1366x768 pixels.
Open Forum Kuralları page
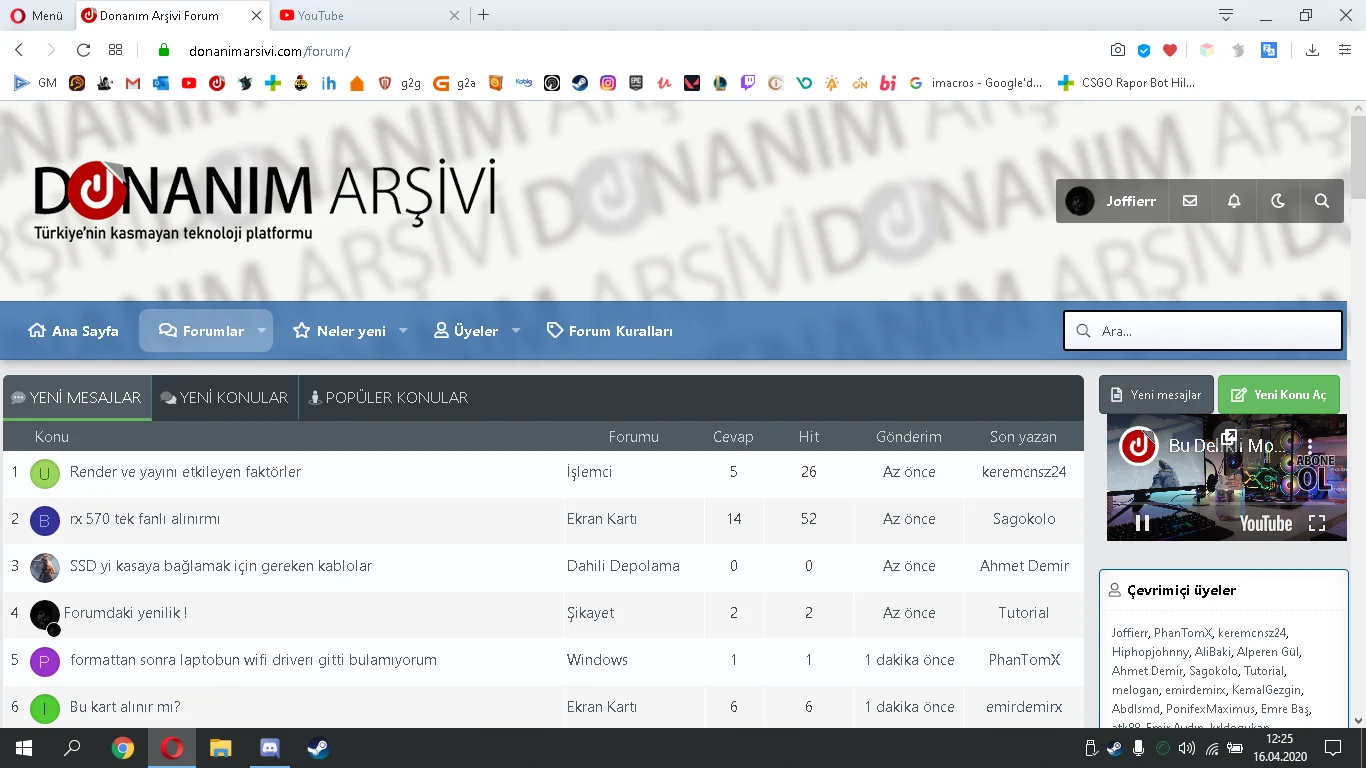pos(610,331)
